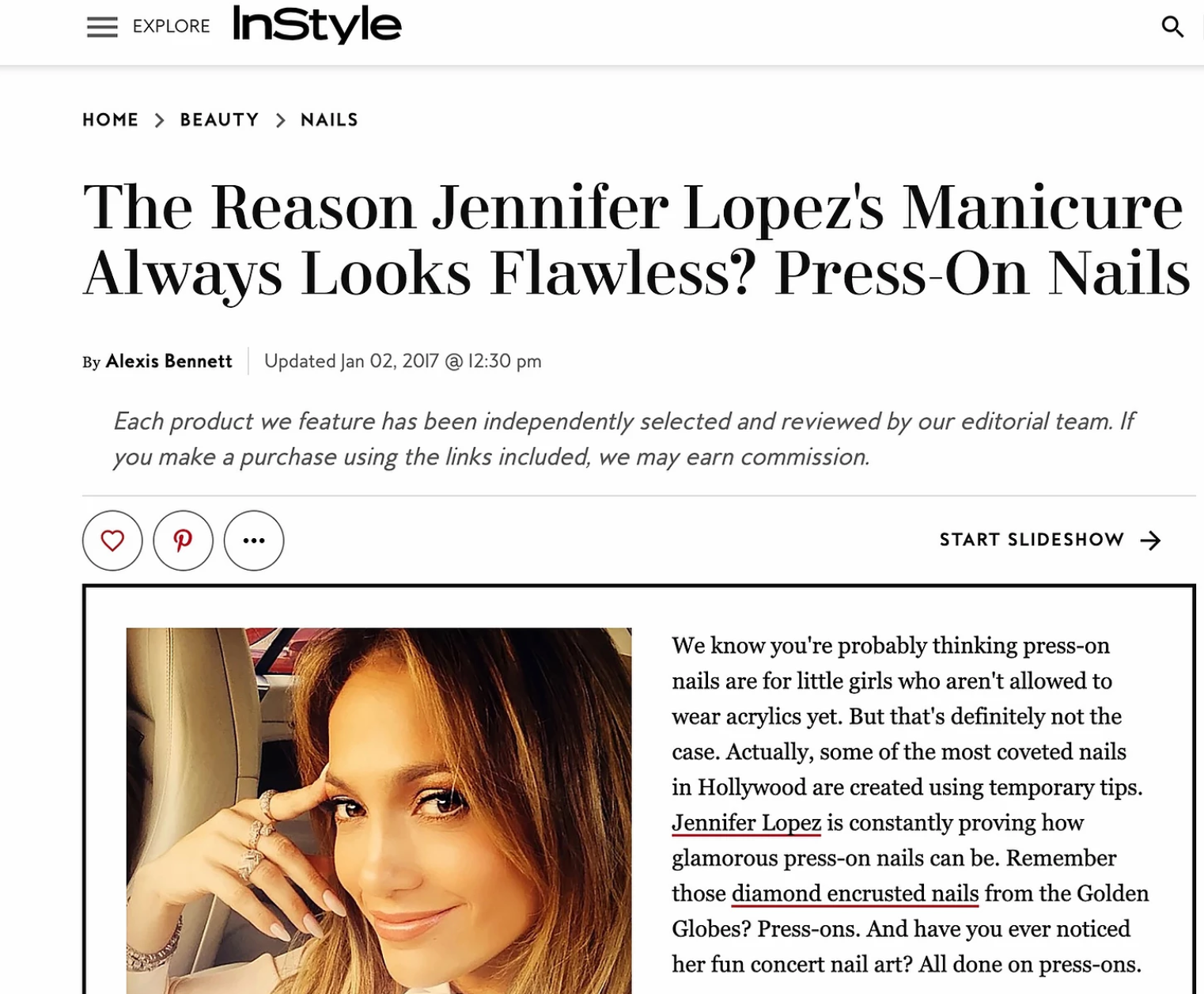1204x994 pixels.
Task: Click chevron after BEAUTY breadcrumb
Action: [280, 120]
